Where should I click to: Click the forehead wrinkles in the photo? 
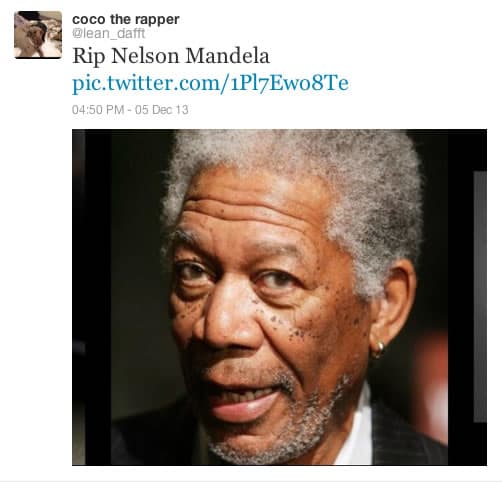247,213
